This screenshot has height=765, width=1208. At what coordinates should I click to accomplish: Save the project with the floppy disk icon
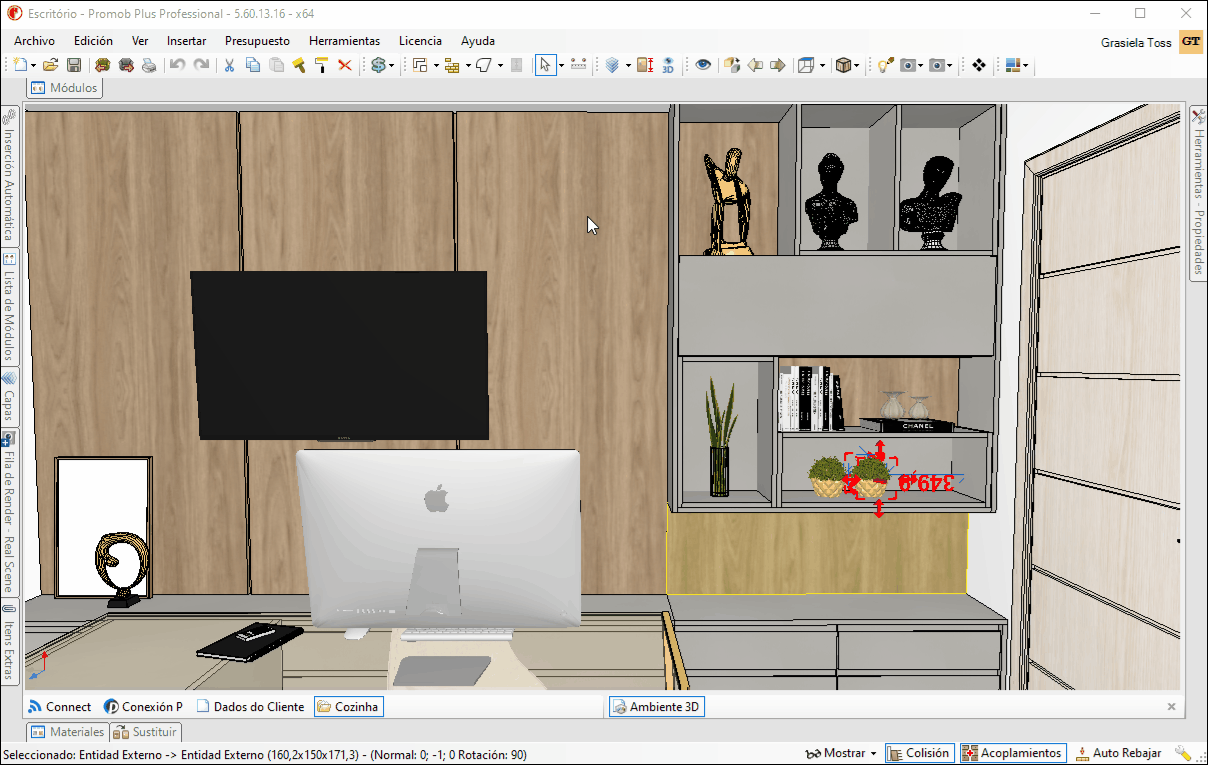coord(74,65)
